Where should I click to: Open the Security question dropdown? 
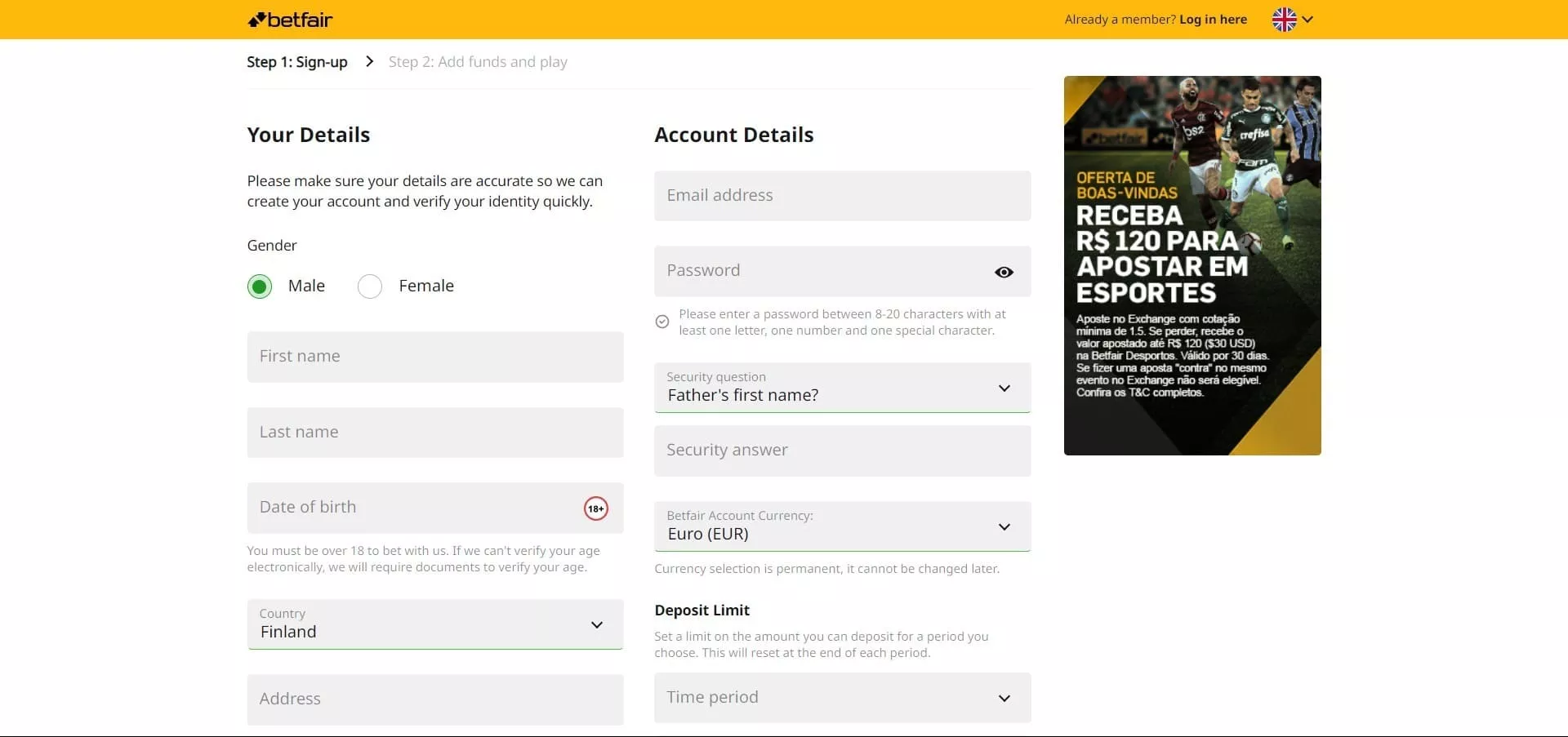click(842, 388)
